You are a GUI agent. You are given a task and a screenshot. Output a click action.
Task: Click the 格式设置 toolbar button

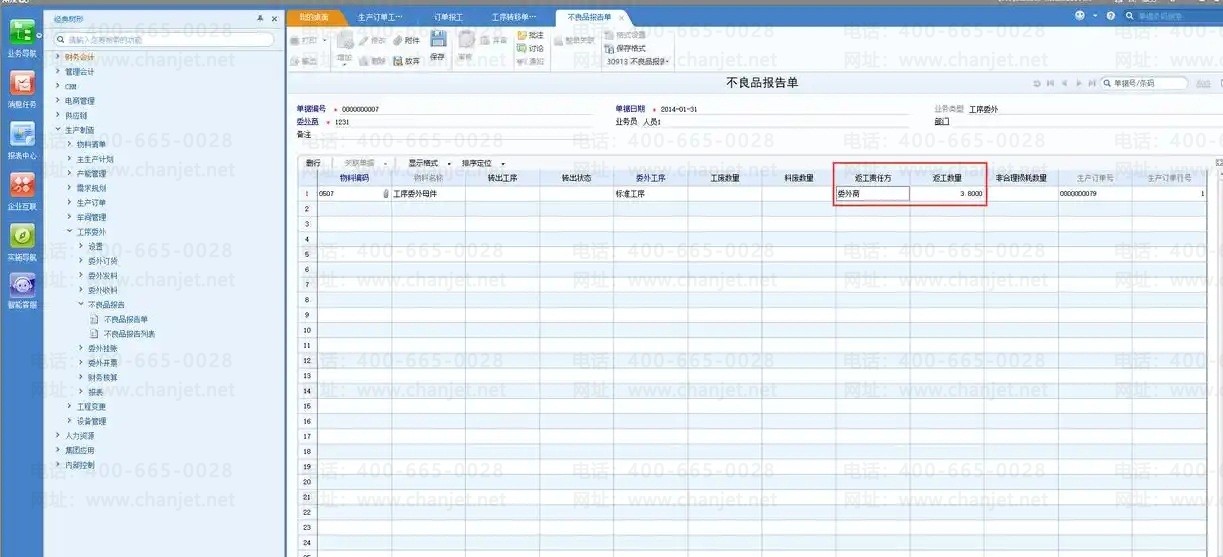pyautogui.click(x=625, y=35)
